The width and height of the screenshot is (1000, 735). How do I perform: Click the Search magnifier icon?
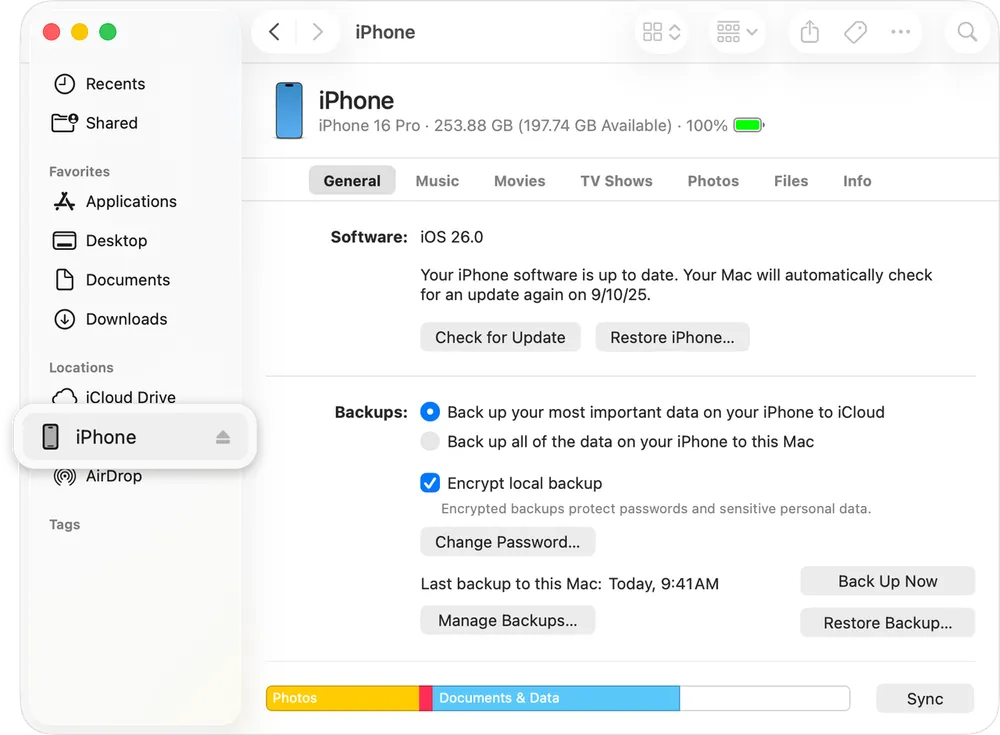pos(967,32)
